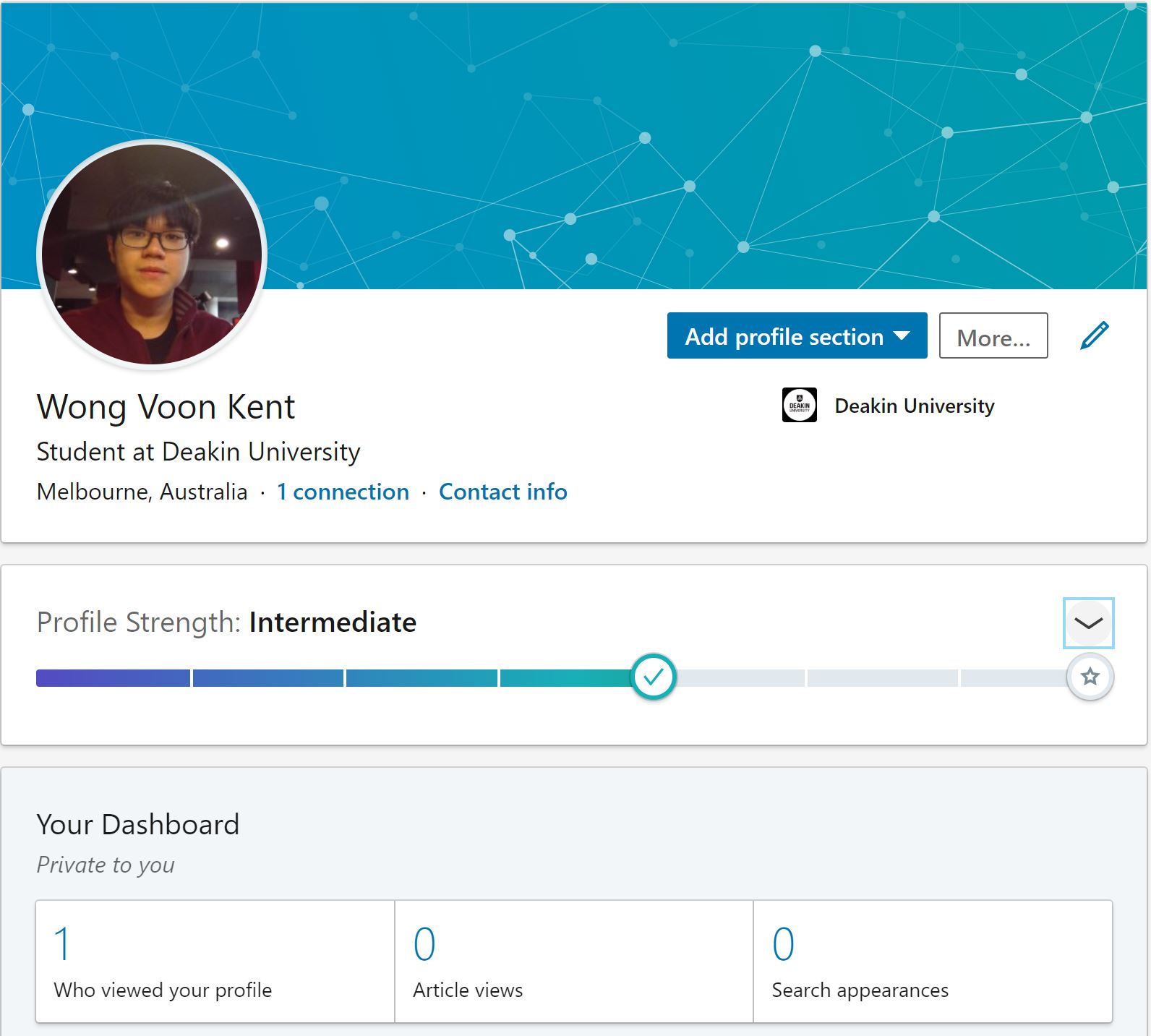The image size is (1151, 1036).
Task: Click the pencil edit profile icon
Action: click(1094, 335)
